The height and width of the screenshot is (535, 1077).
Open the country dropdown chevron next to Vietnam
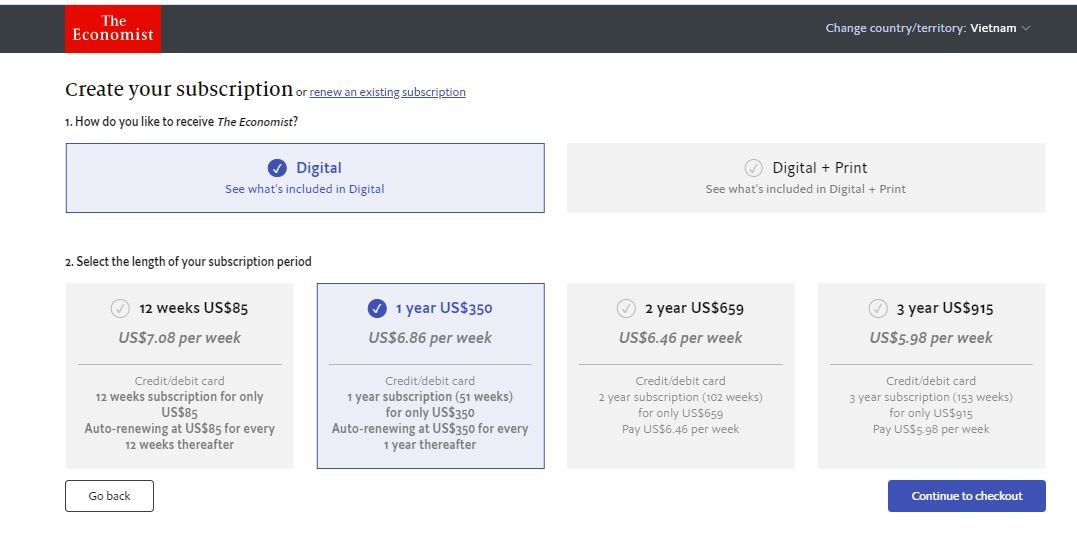coord(1026,29)
